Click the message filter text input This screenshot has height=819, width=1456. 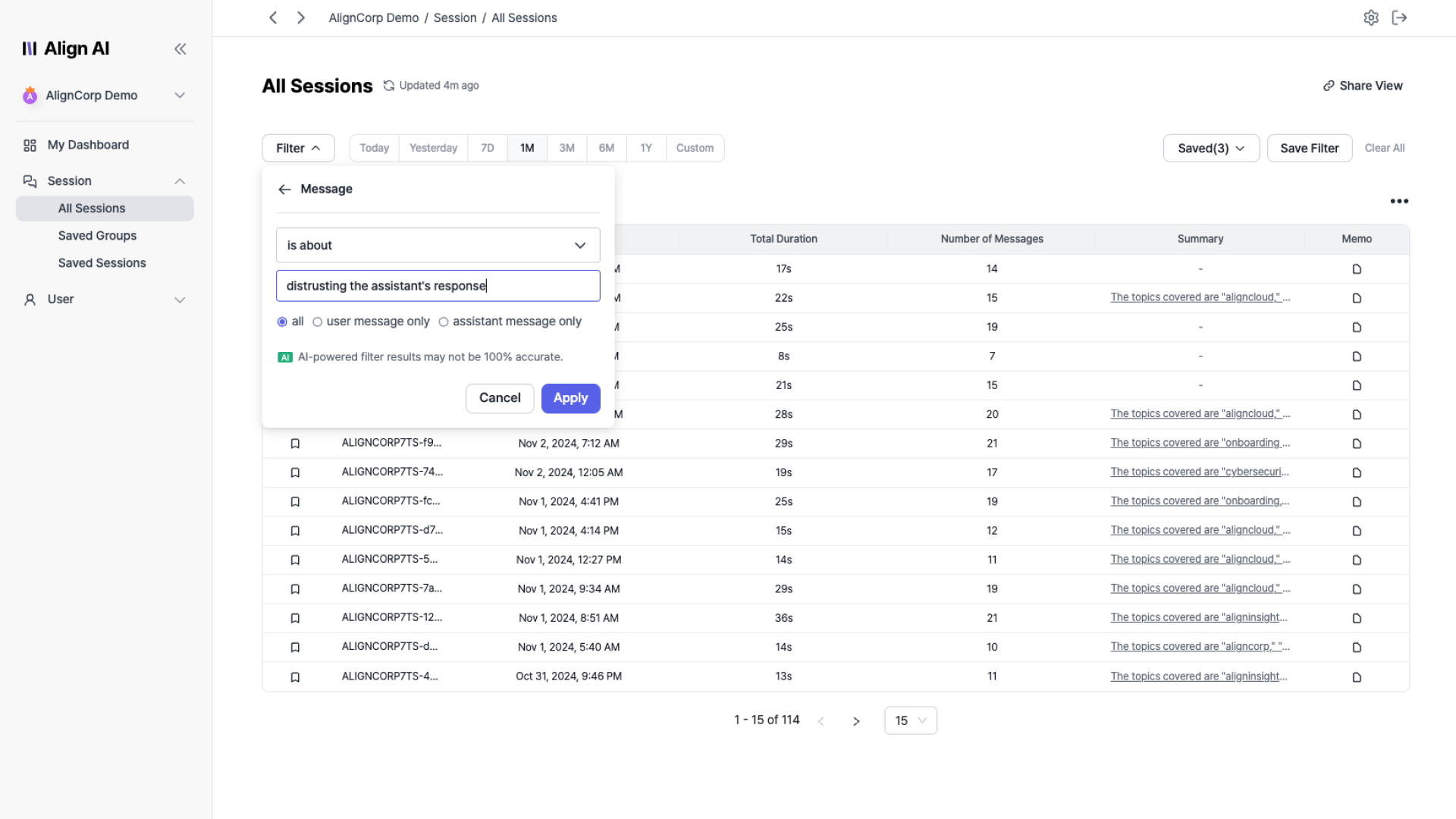(438, 286)
